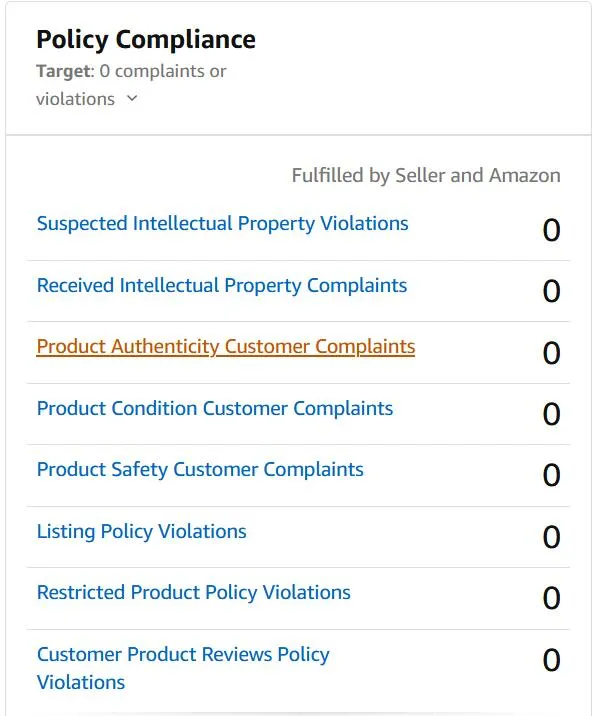This screenshot has width=593, height=716.
Task: Open Suspected Intellectual Property Violations link
Action: pos(222,224)
